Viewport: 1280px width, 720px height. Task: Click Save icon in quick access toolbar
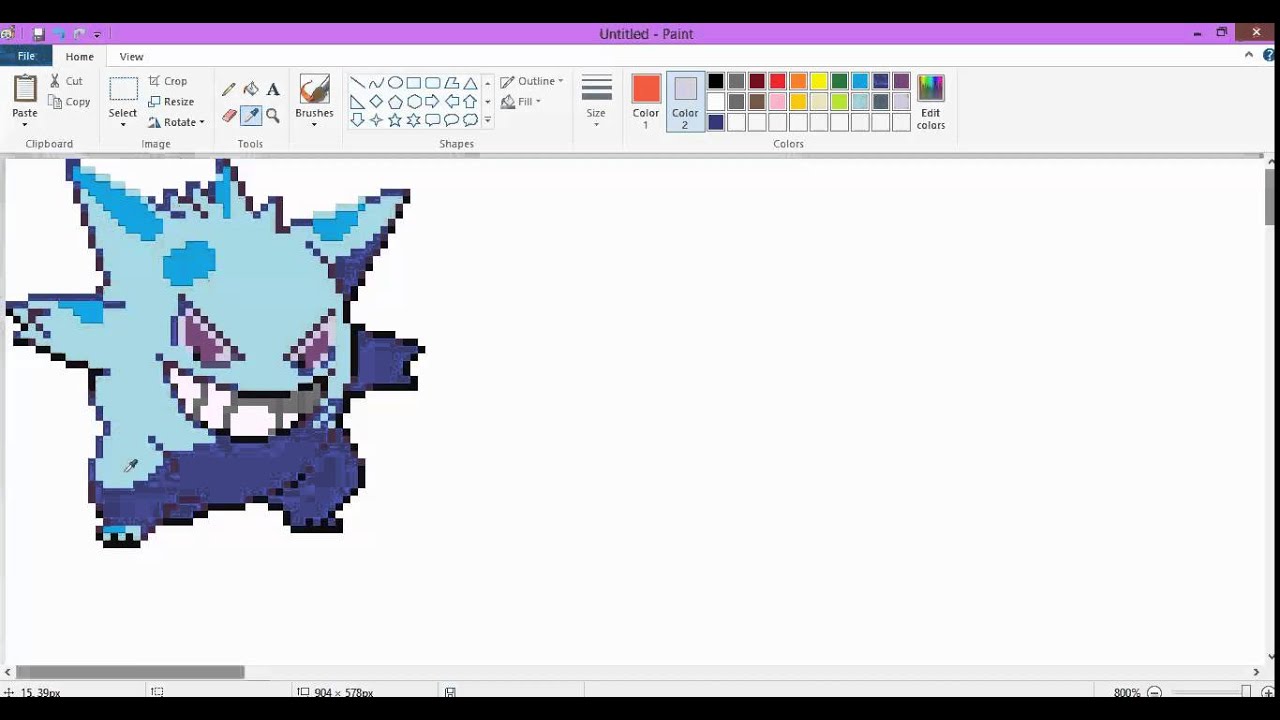(39, 34)
